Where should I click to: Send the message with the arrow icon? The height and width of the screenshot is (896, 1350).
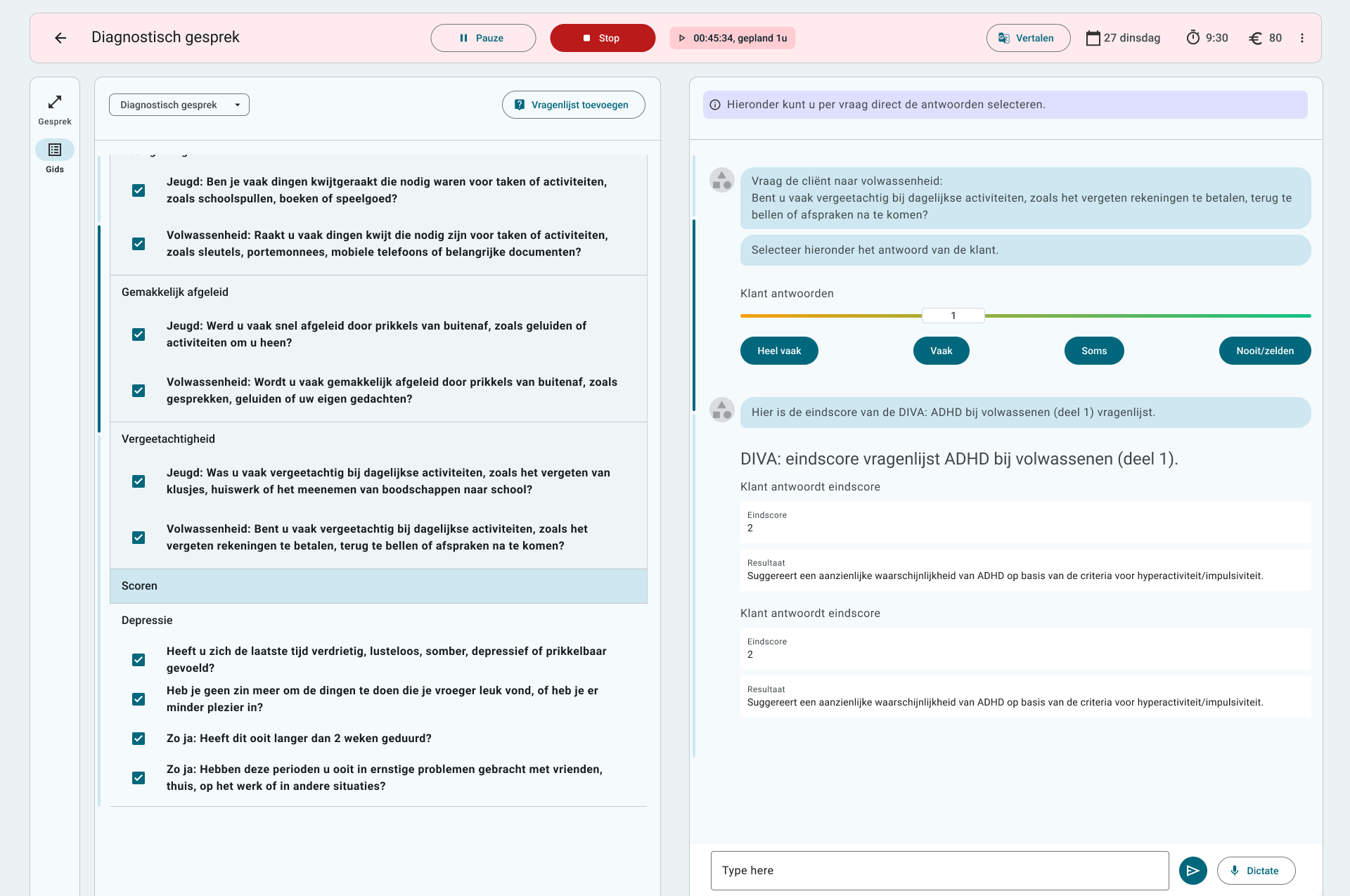pos(1193,871)
